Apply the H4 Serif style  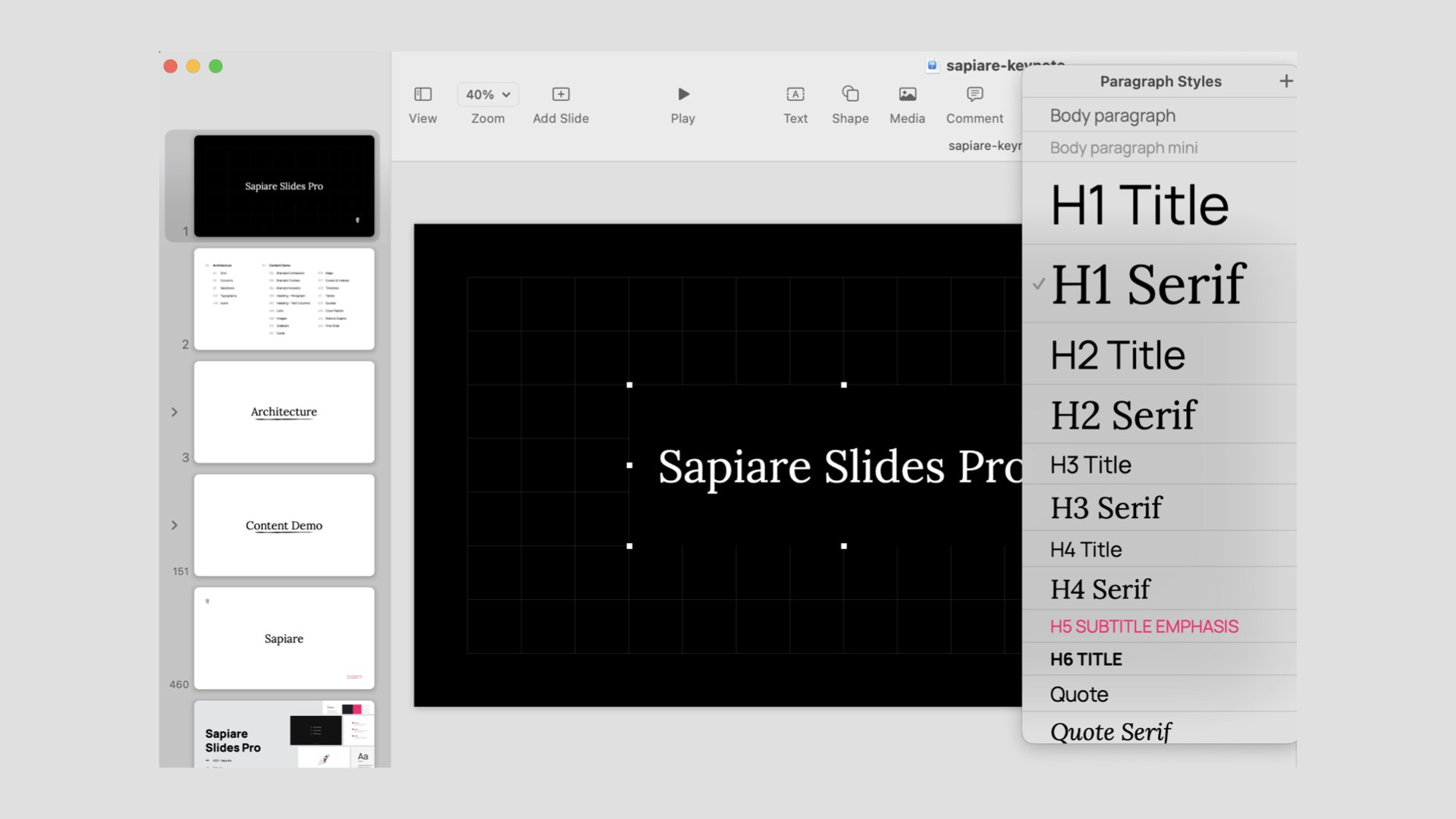pos(1159,588)
